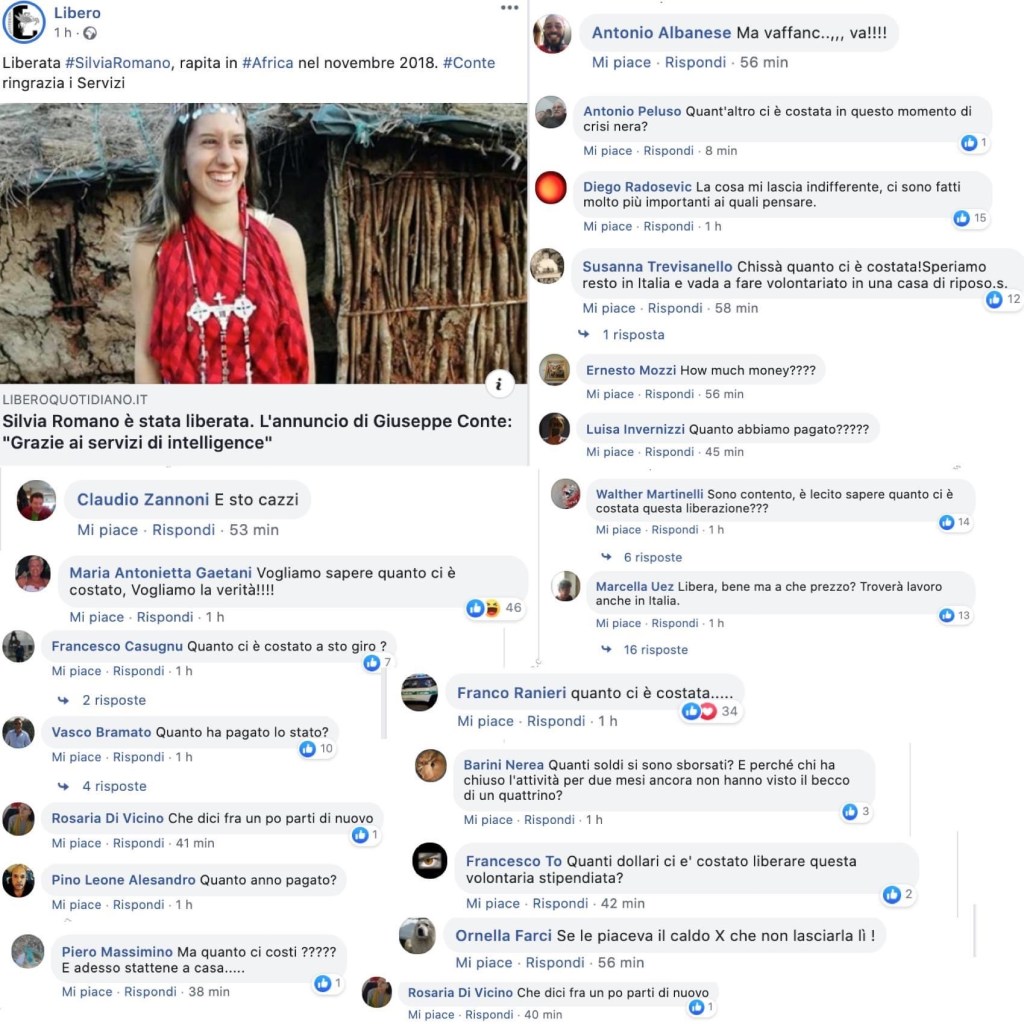View reactions on Maria Antonietta Gaetani's comment

tap(494, 608)
